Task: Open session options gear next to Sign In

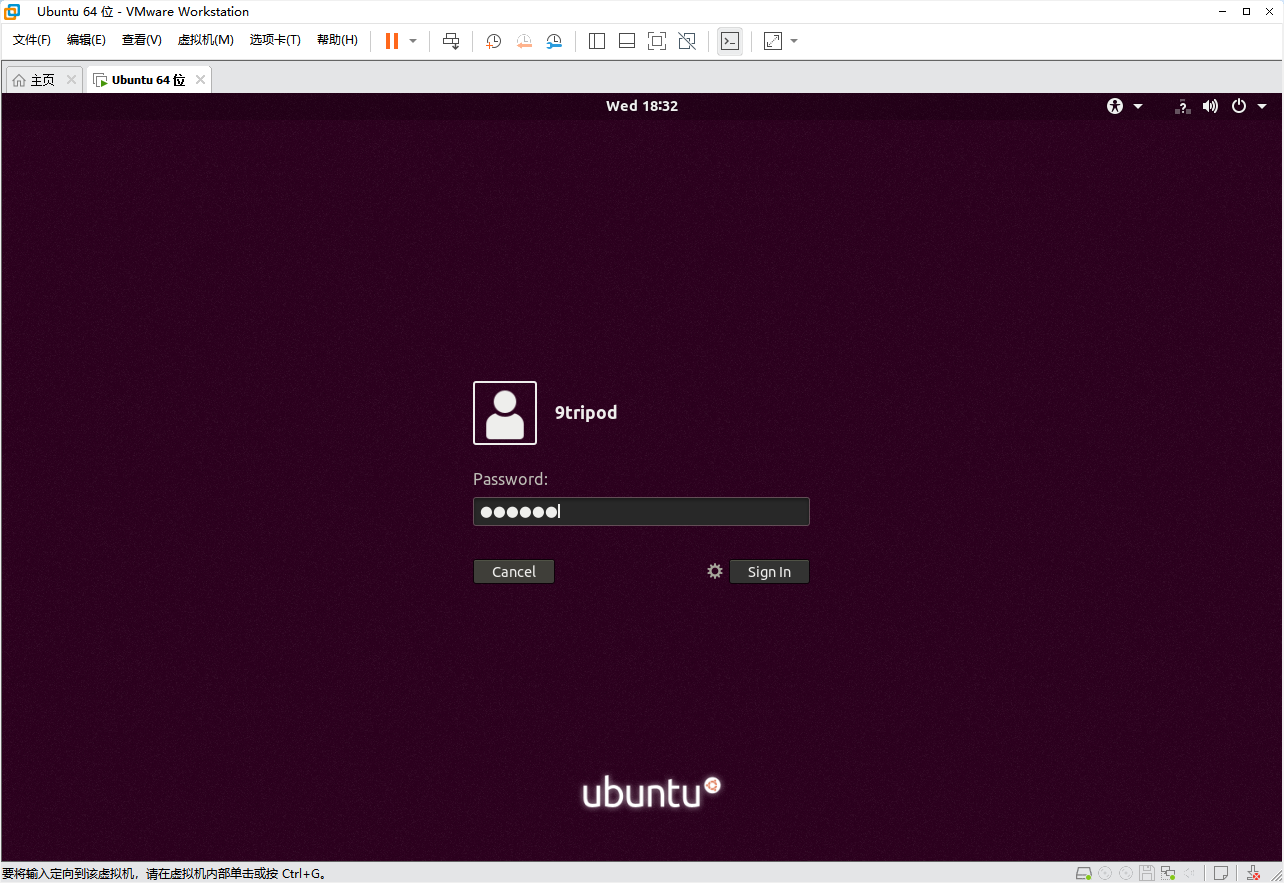Action: [x=715, y=571]
